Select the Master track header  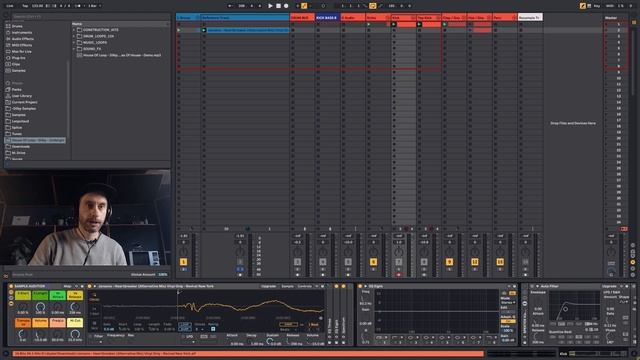pos(616,18)
